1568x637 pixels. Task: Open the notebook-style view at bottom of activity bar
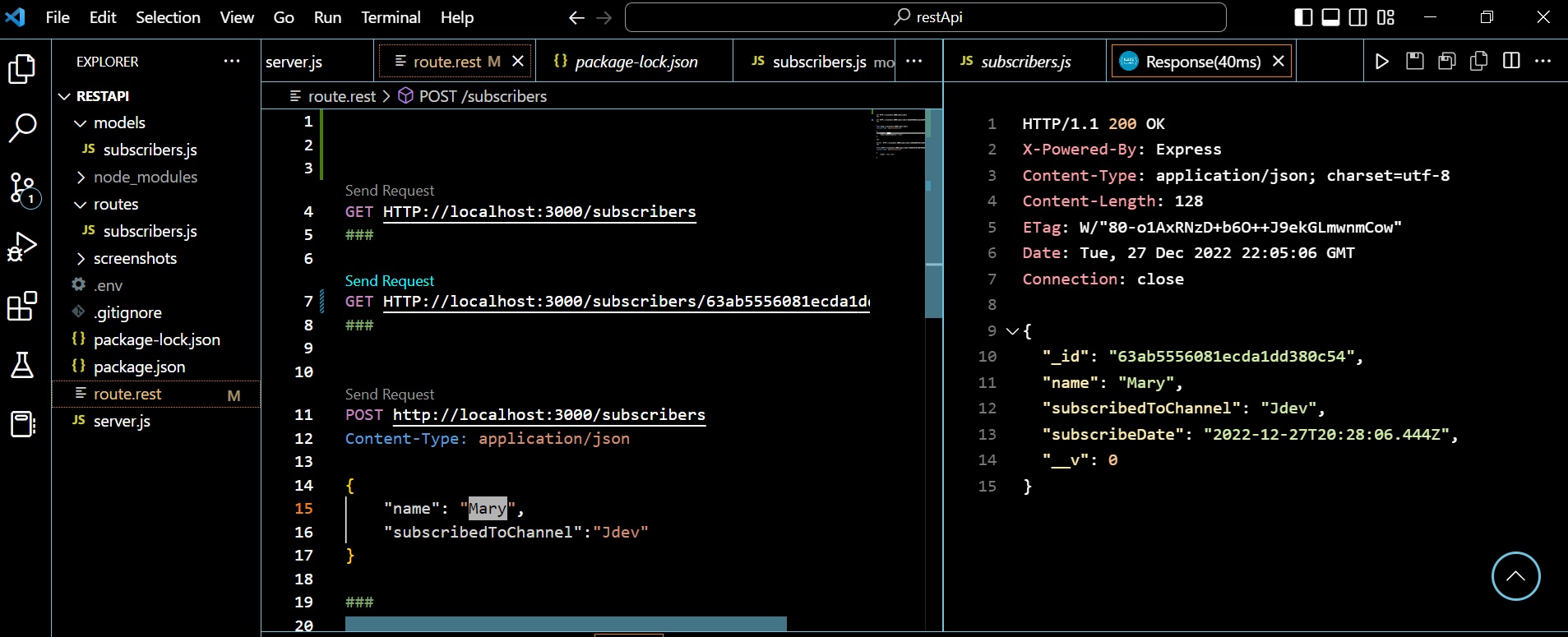click(22, 424)
